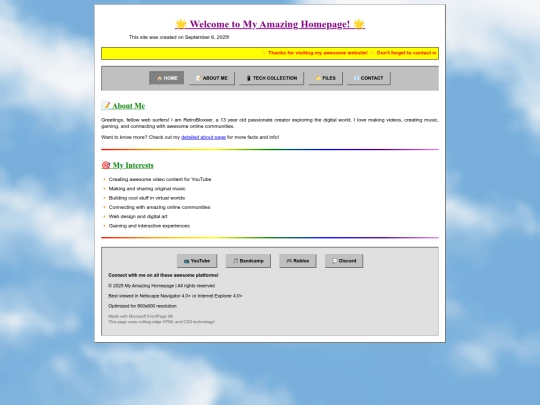
Task: Click the sun emoji right of the title
Action: click(359, 24)
